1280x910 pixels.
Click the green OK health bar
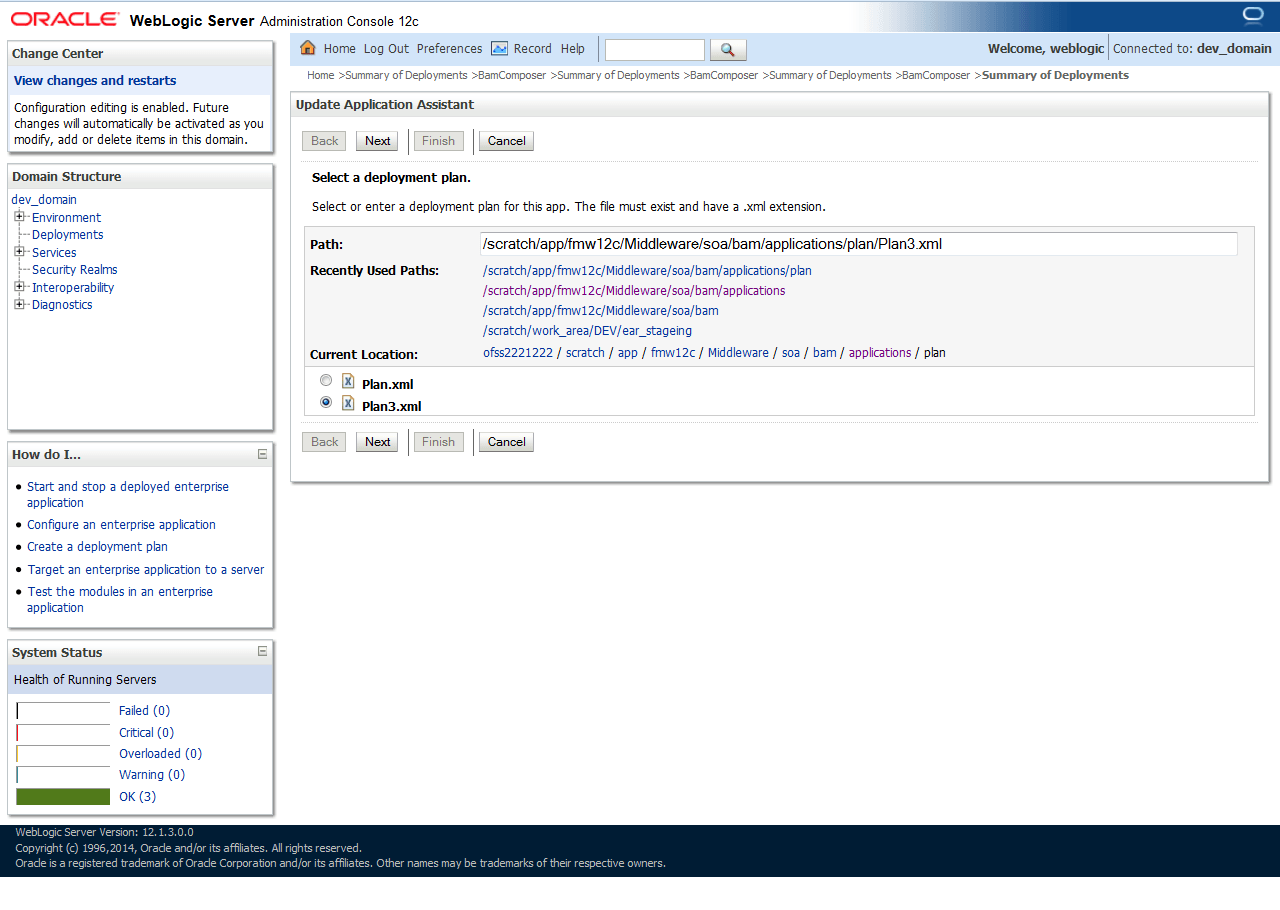click(x=63, y=797)
